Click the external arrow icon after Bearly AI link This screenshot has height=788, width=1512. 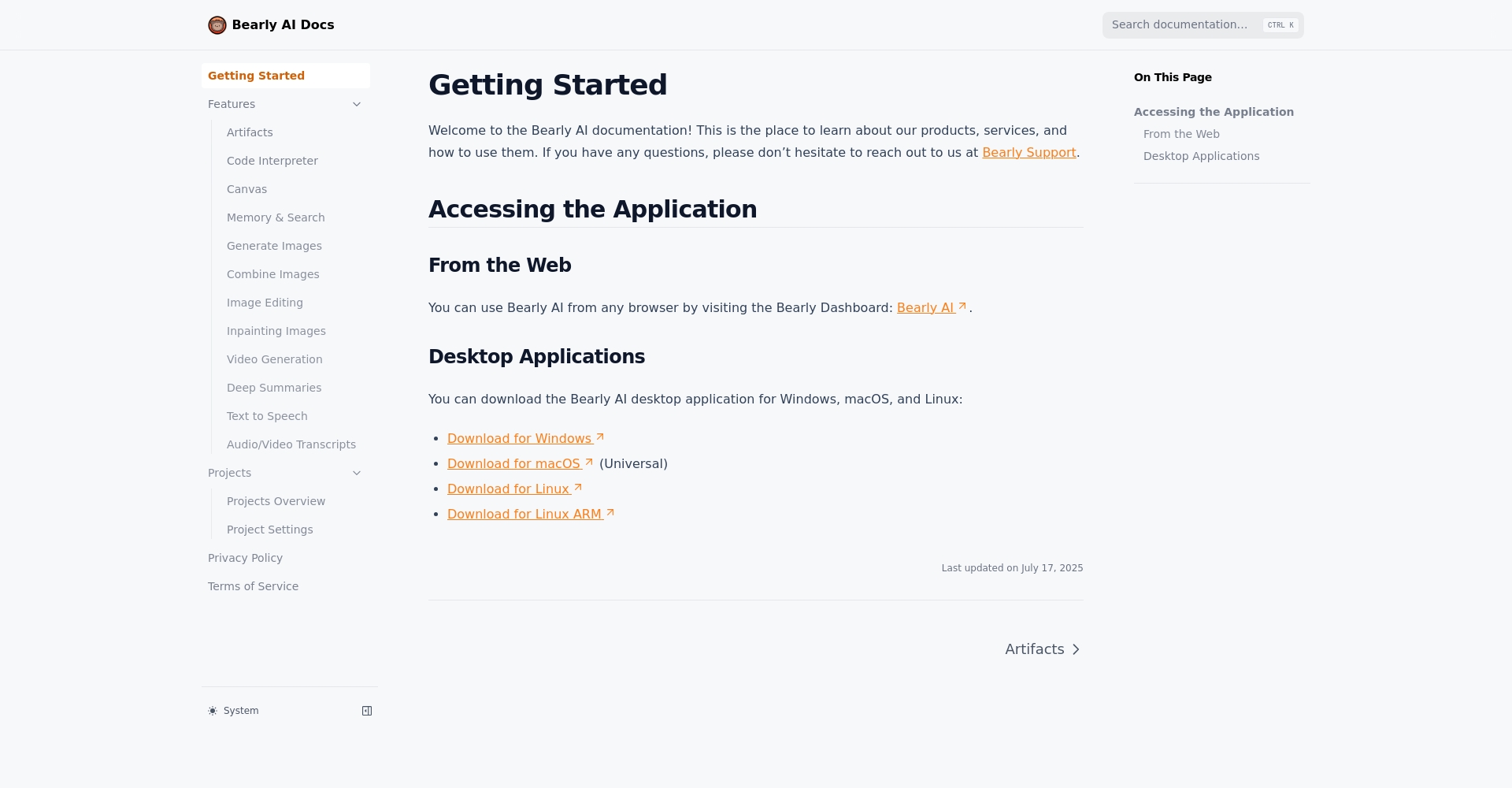pyautogui.click(x=962, y=307)
